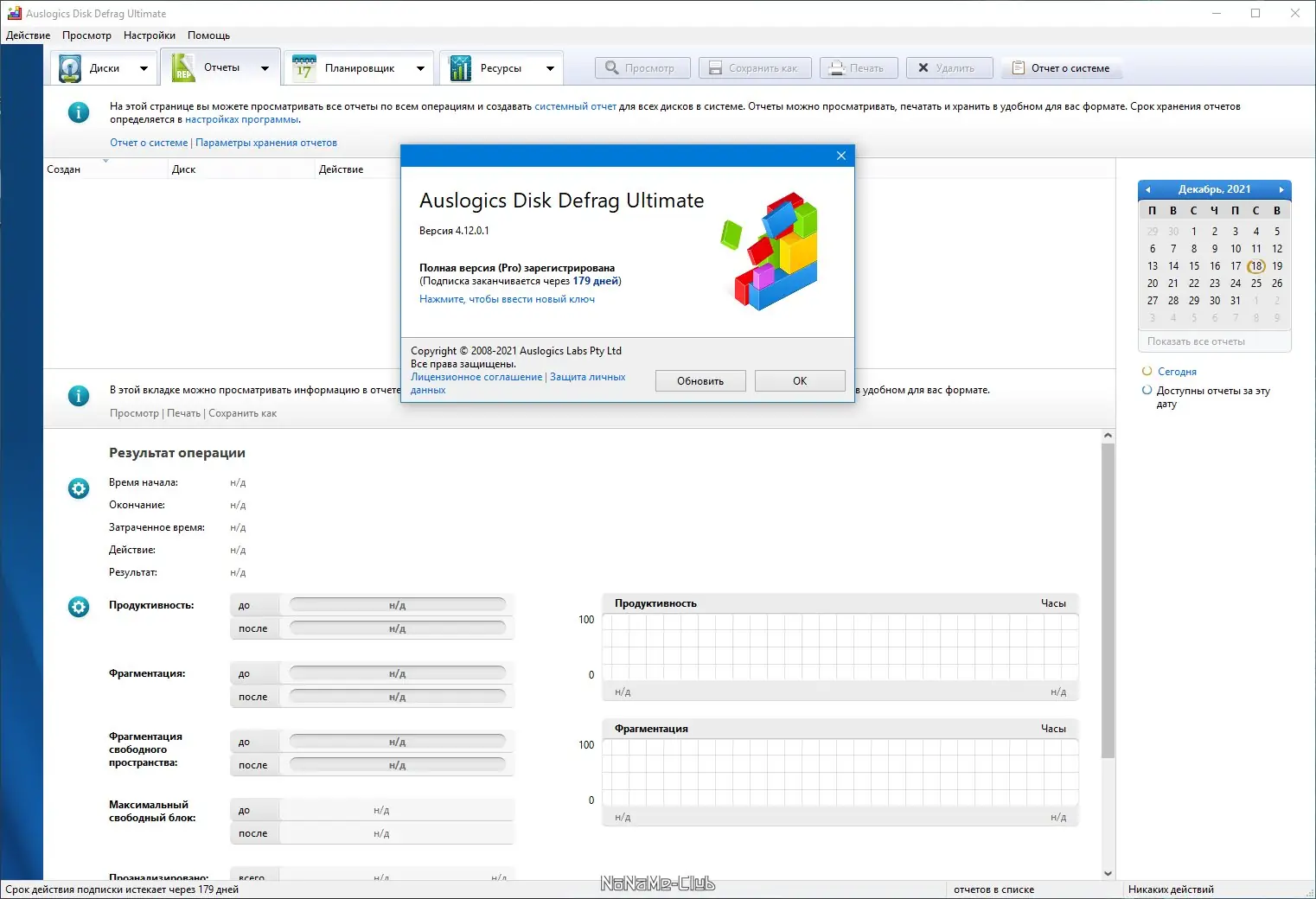Image resolution: width=1316 pixels, height=899 pixels.
Task: Click the Обновить button in dialog
Action: (700, 381)
